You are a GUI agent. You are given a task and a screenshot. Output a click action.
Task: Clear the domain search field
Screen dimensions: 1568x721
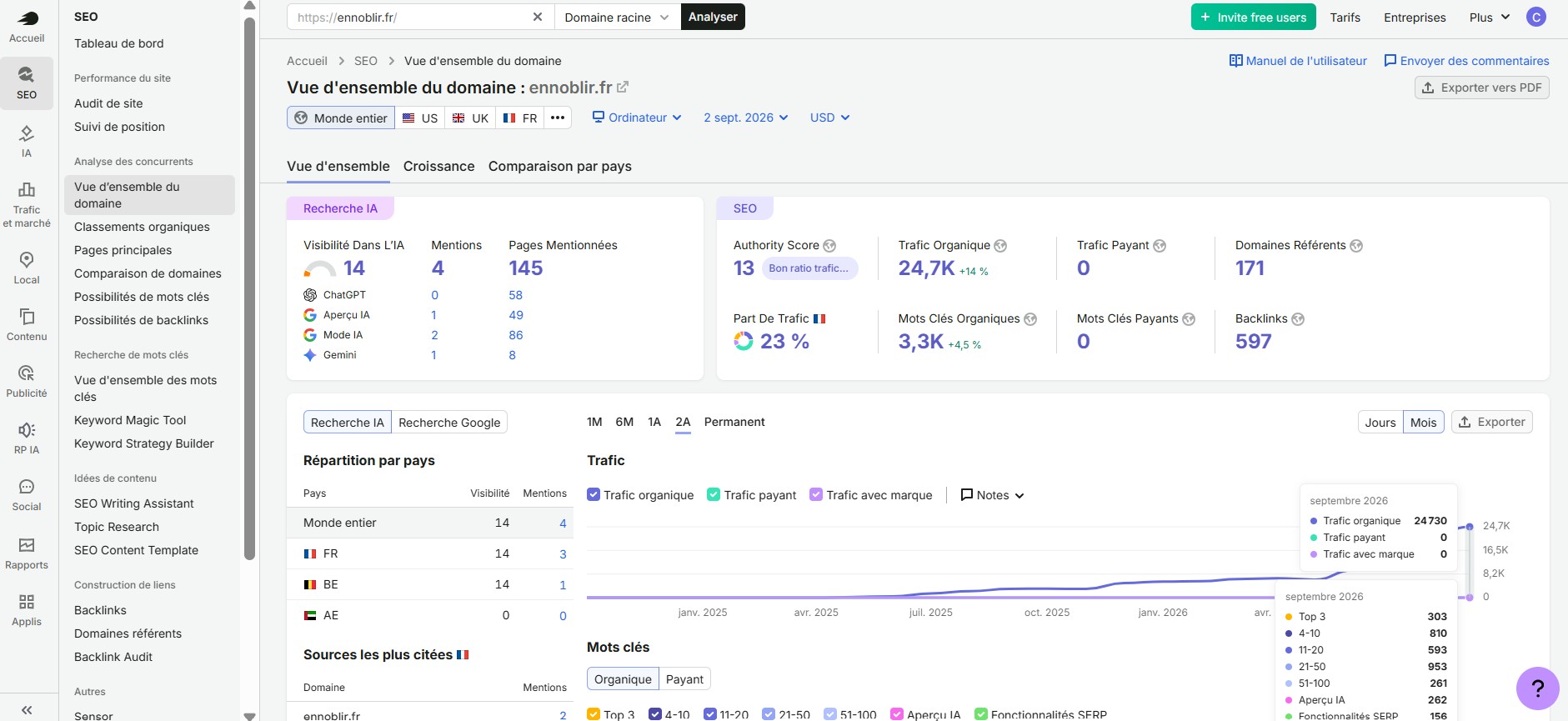point(538,17)
